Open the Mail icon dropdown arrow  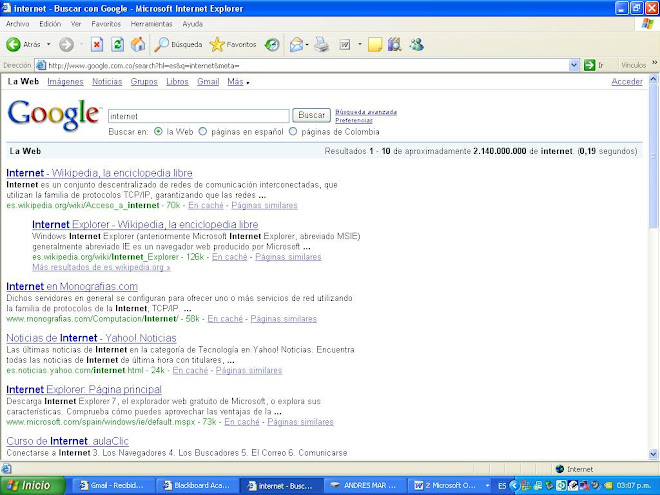click(x=307, y=44)
